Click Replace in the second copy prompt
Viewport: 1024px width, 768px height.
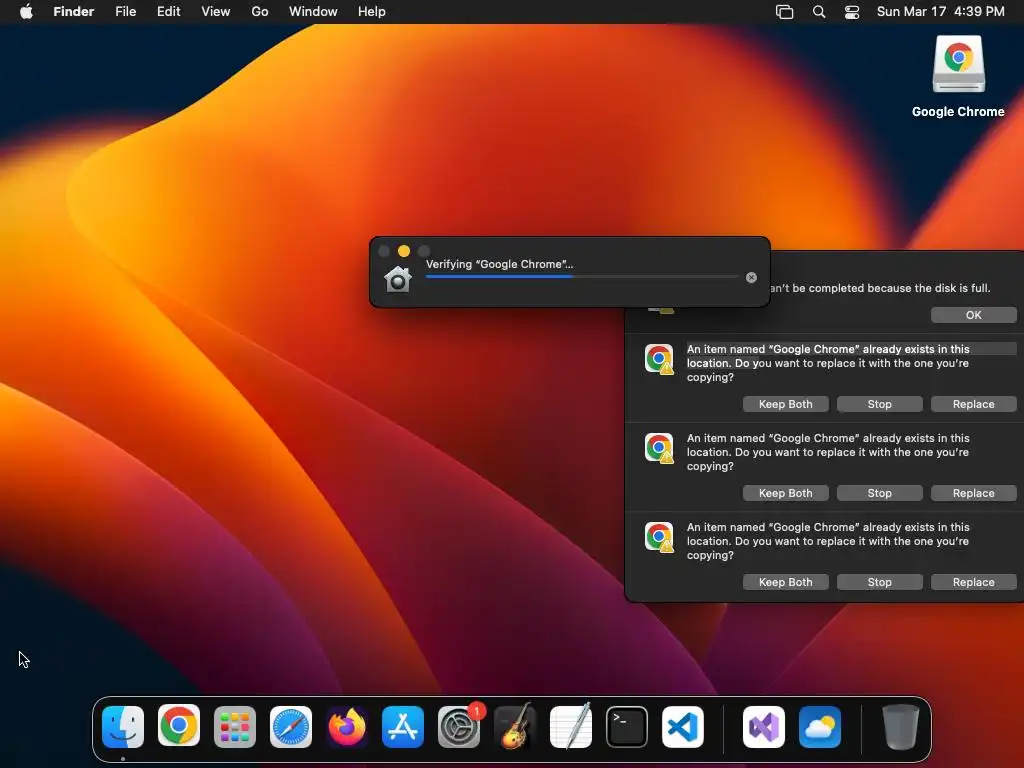point(973,493)
